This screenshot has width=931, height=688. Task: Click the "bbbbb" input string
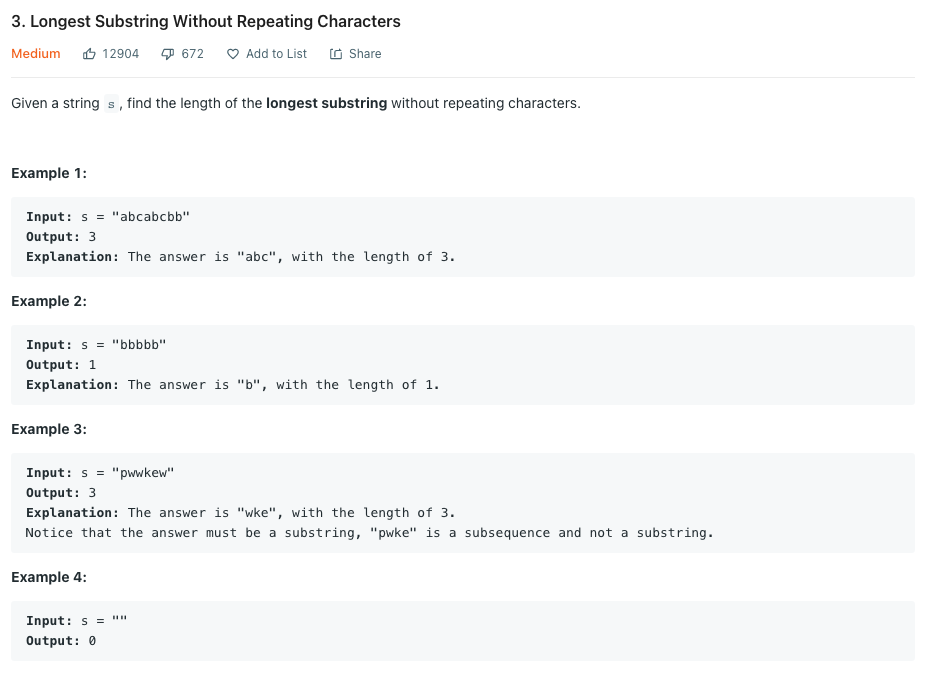(x=139, y=345)
